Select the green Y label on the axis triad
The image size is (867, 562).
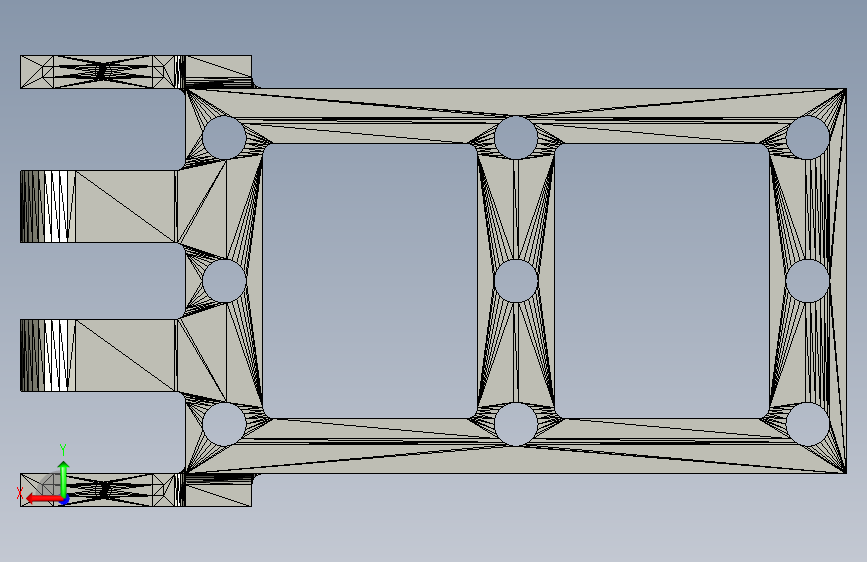[x=63, y=450]
